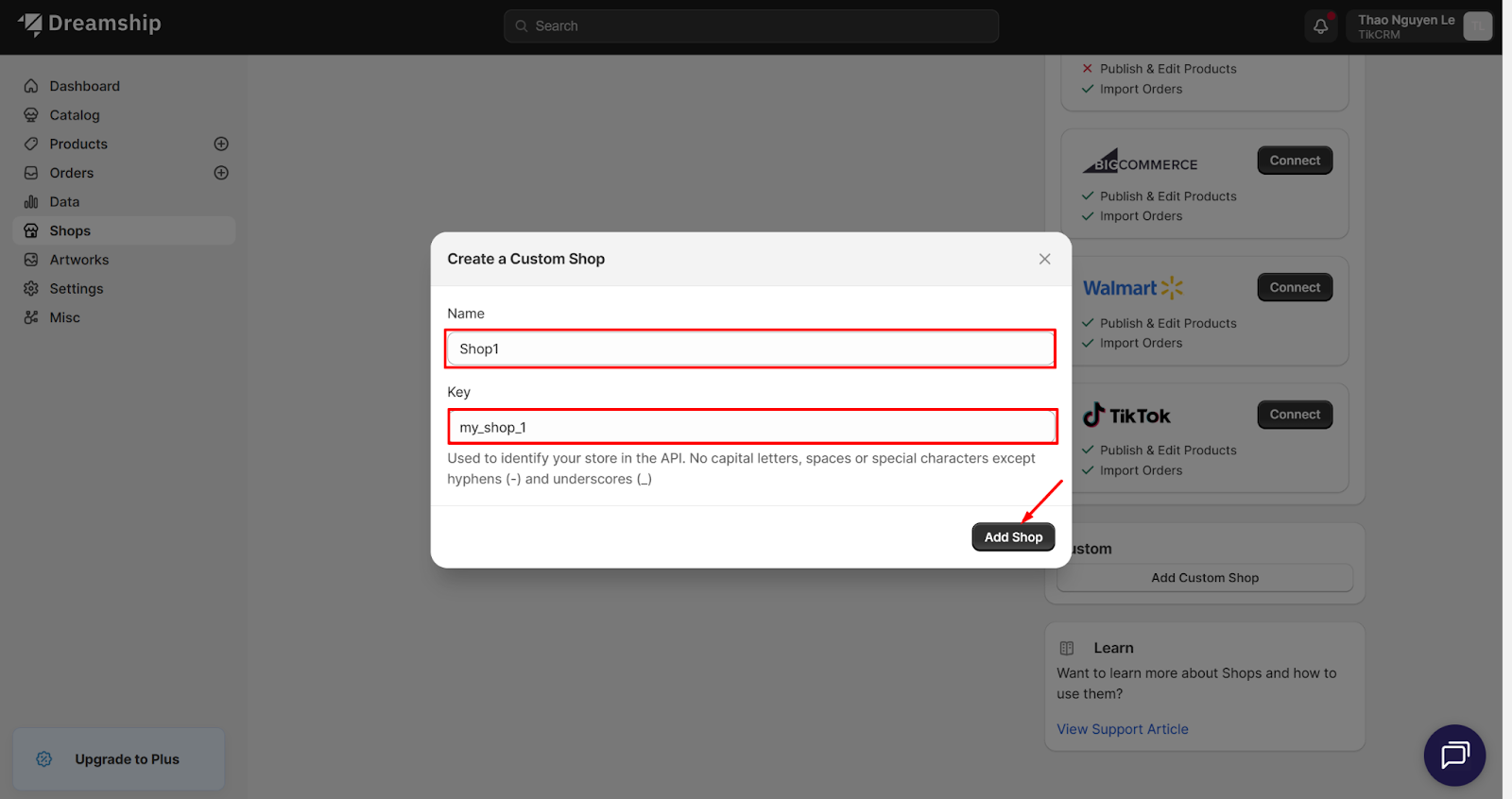Viewport: 1512px width, 799px height.
Task: Click the Settings gear icon in sidebar
Action: pos(31,289)
